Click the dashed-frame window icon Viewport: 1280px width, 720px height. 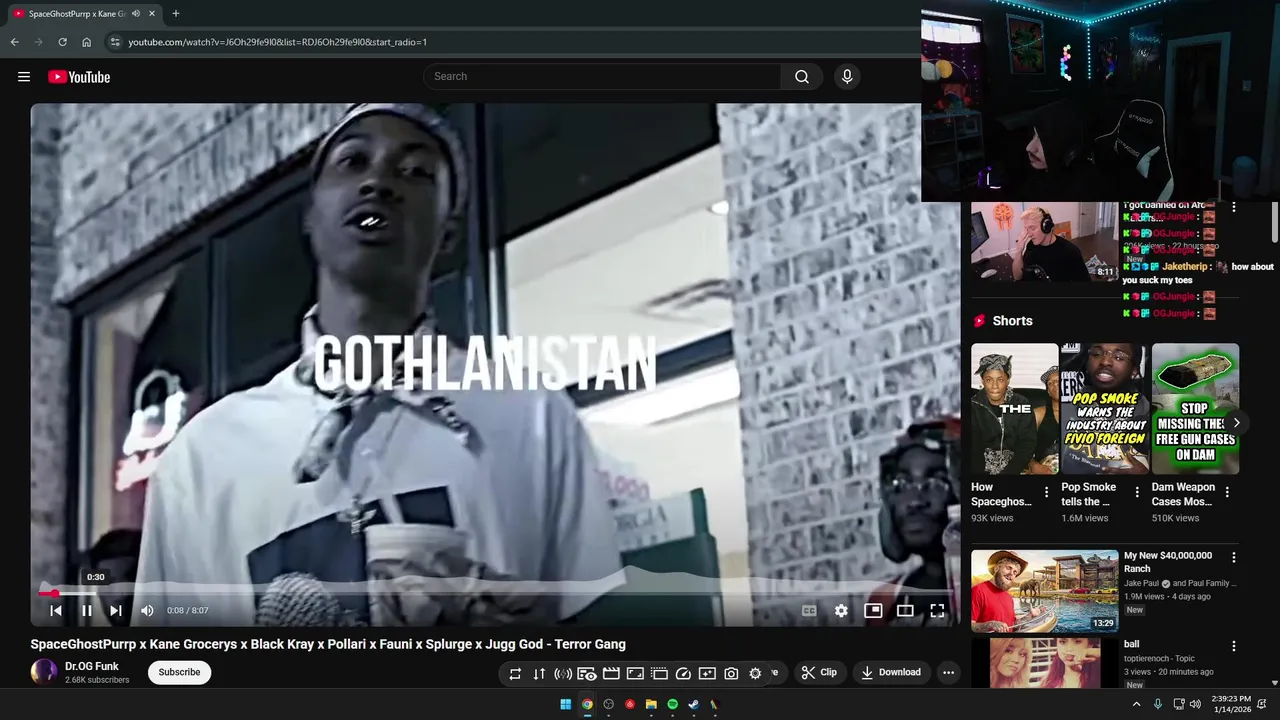[659, 674]
